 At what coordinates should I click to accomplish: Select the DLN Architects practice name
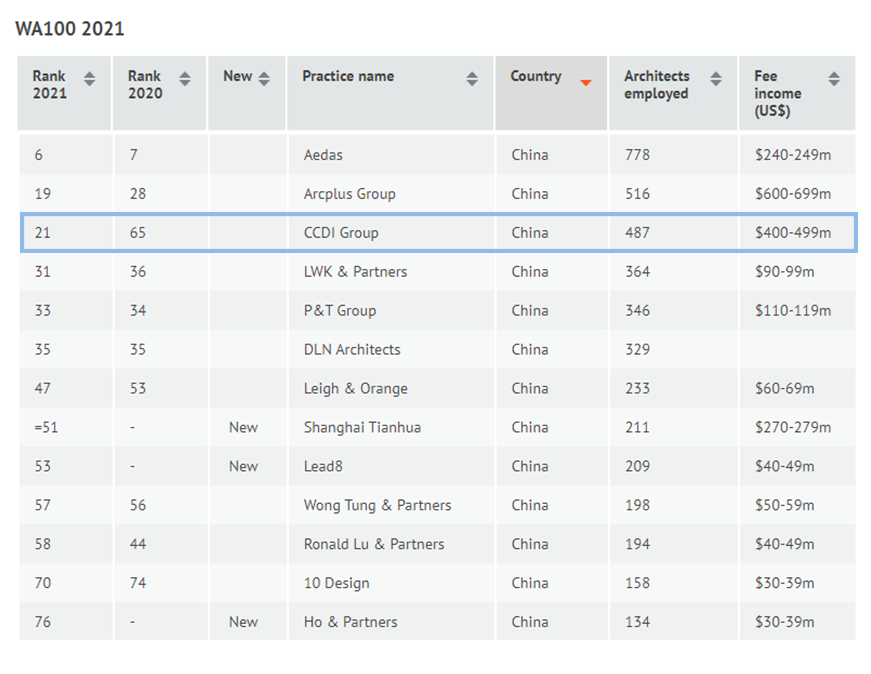[x=352, y=350]
